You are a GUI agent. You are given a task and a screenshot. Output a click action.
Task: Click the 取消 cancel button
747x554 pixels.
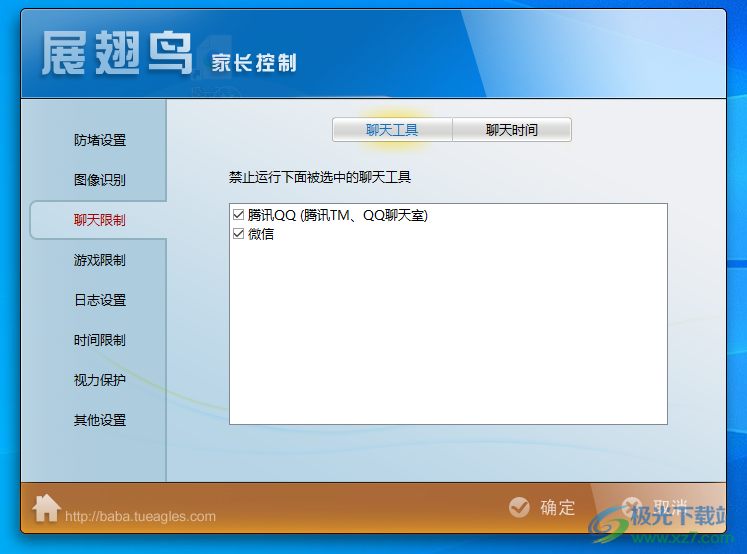[x=655, y=507]
